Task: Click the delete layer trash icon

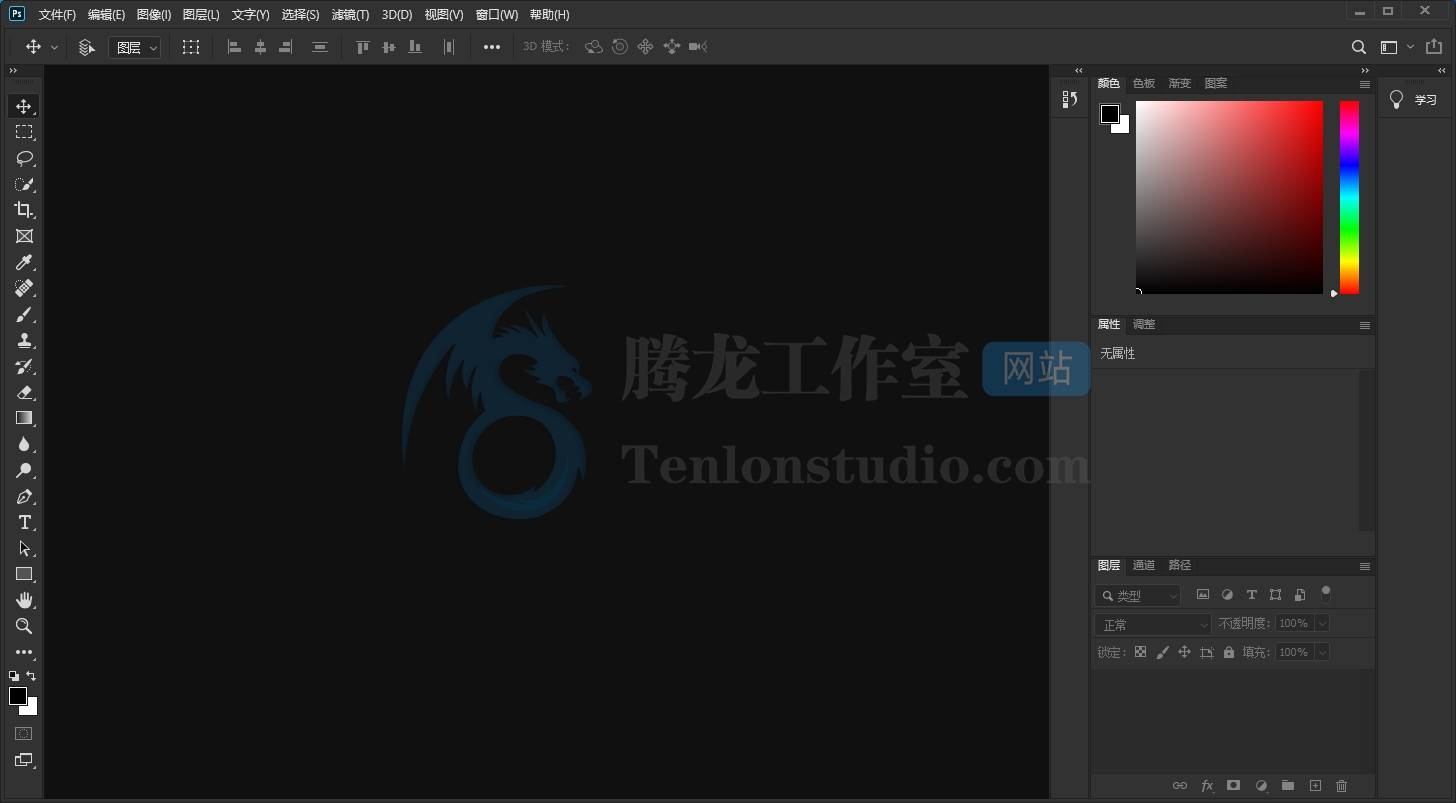Action: pyautogui.click(x=1342, y=786)
